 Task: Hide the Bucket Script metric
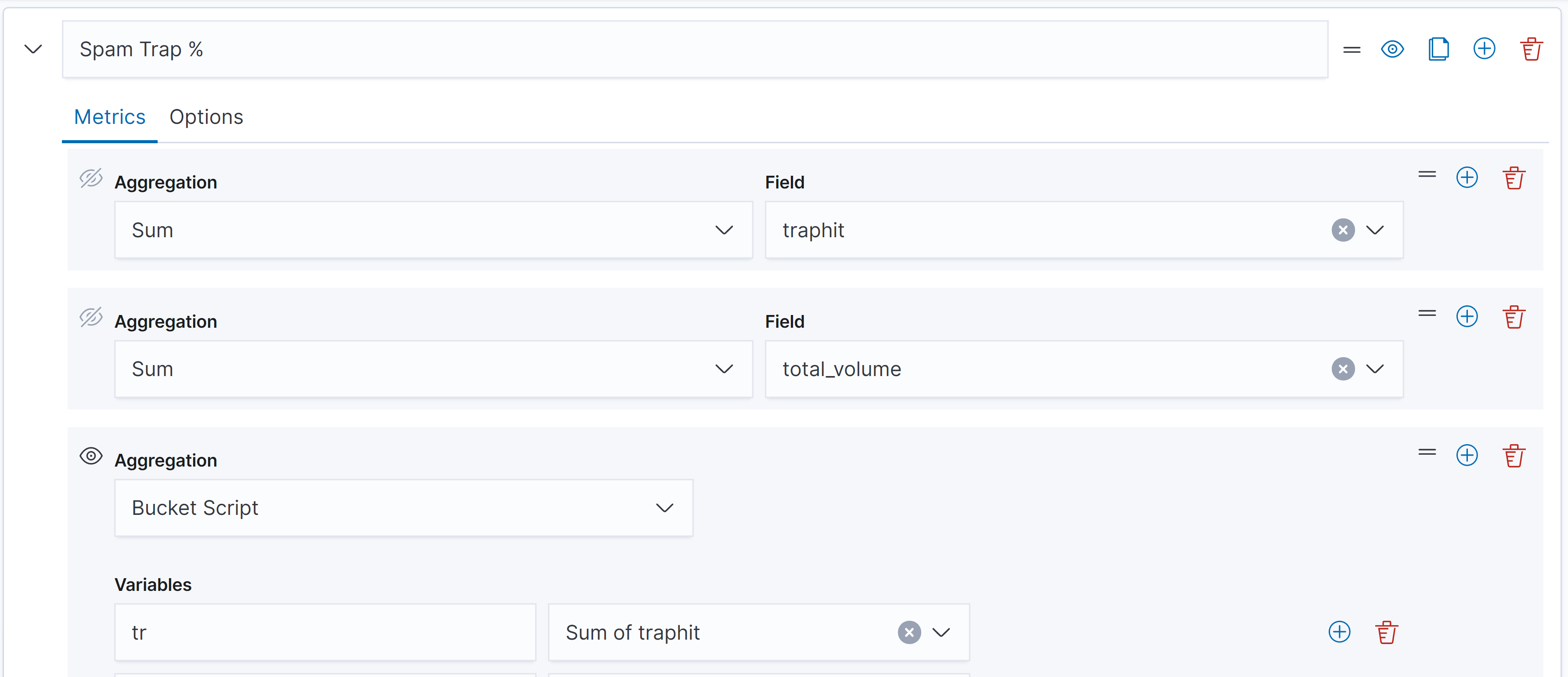[91, 456]
